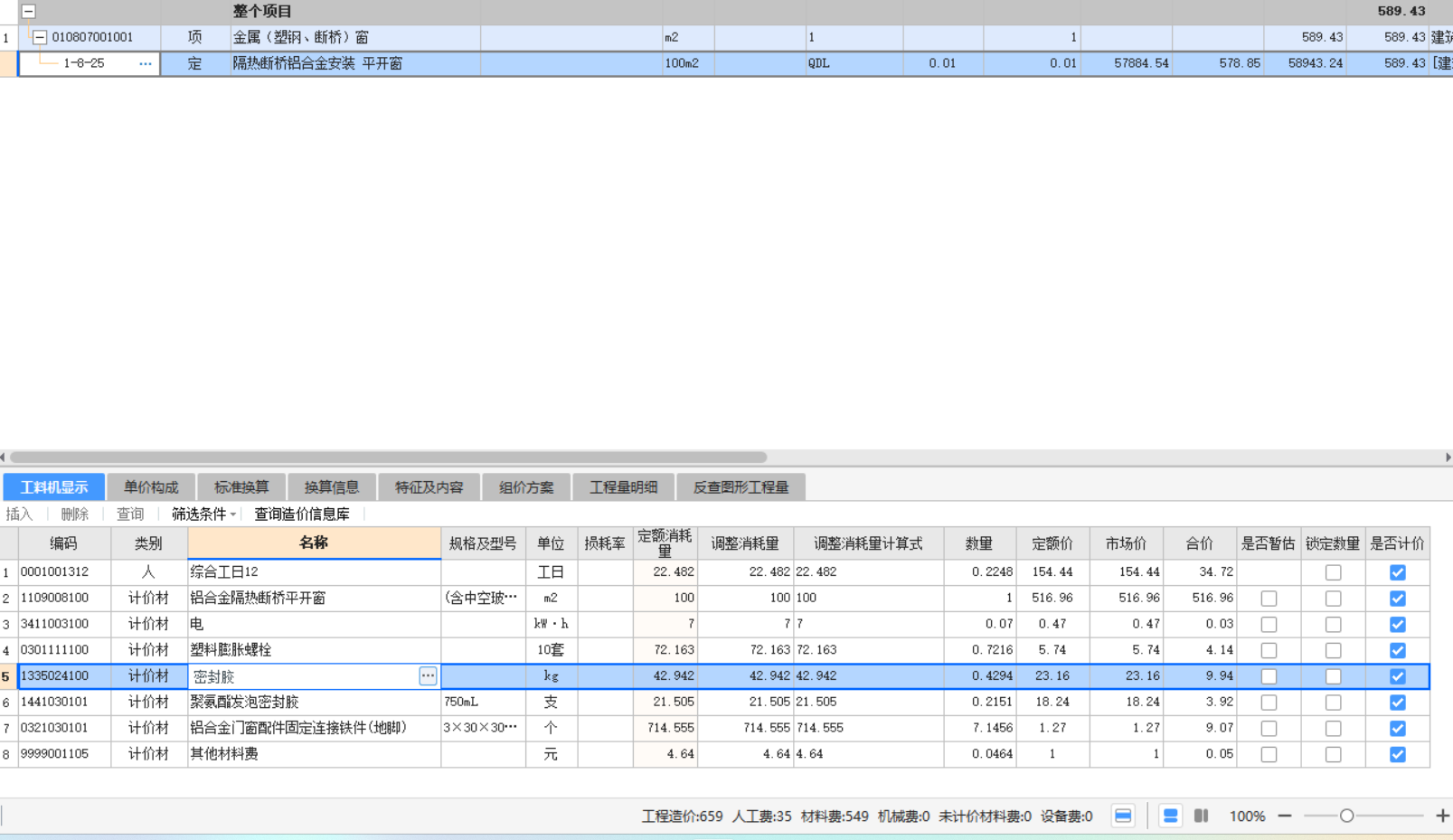The height and width of the screenshot is (840, 1453).
Task: Open the 组价方案 tab
Action: (526, 487)
